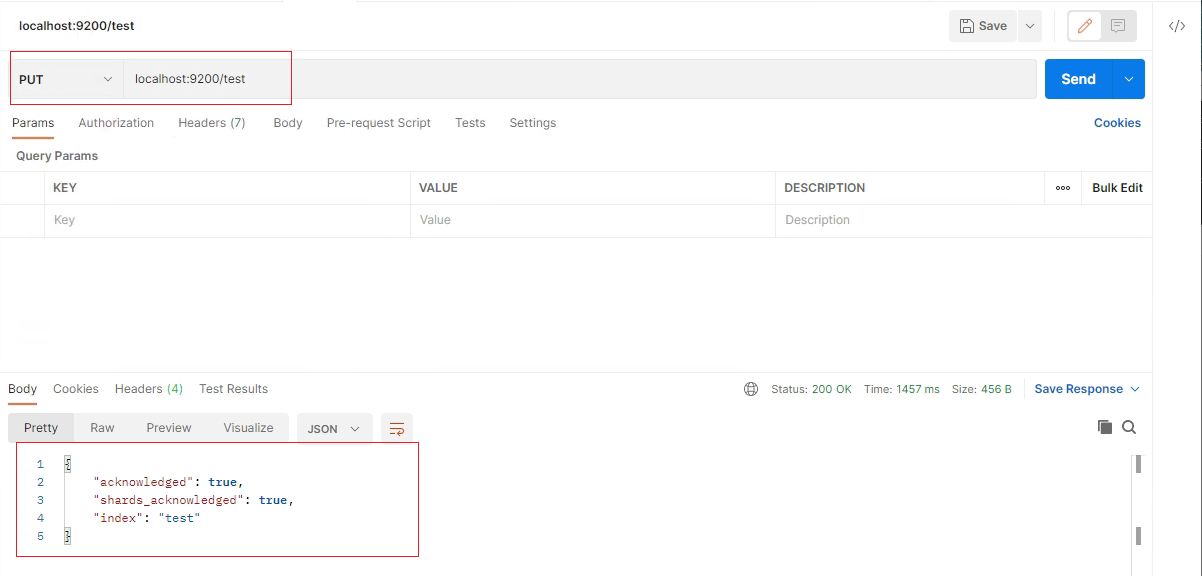Click the Key input cell
The height and width of the screenshot is (576, 1202).
coord(227,220)
